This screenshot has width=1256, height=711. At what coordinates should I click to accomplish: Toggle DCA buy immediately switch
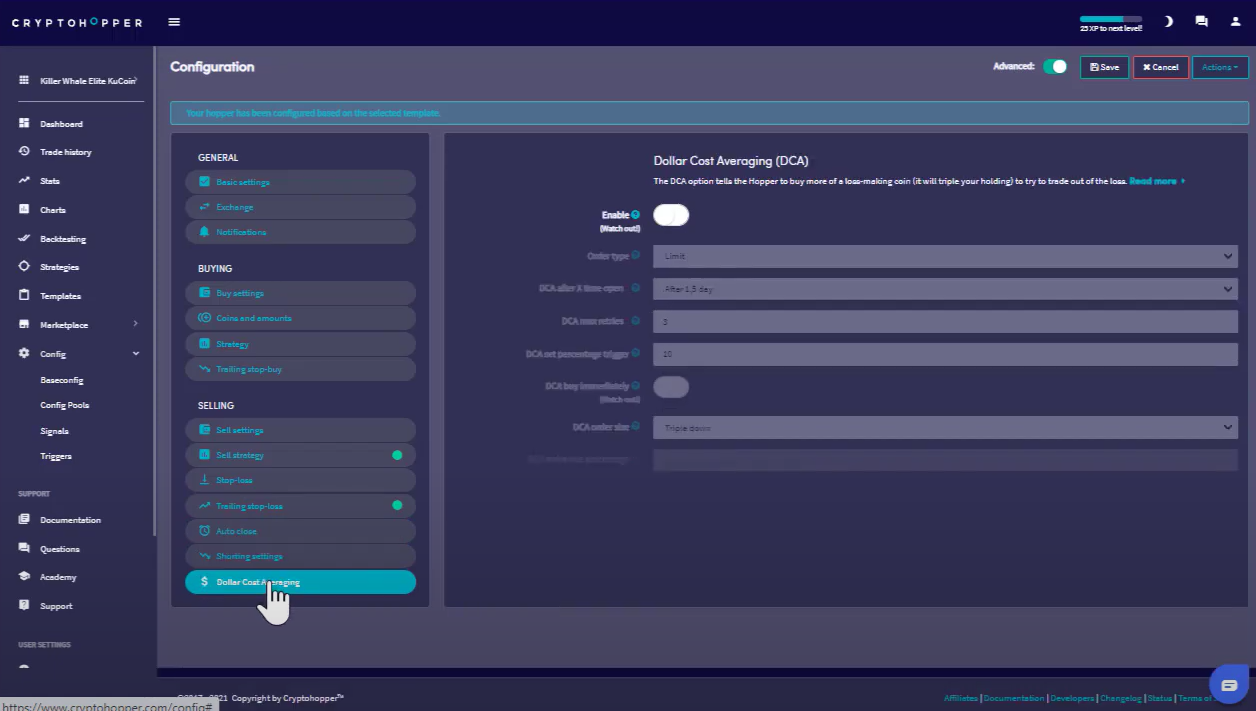pyautogui.click(x=671, y=387)
